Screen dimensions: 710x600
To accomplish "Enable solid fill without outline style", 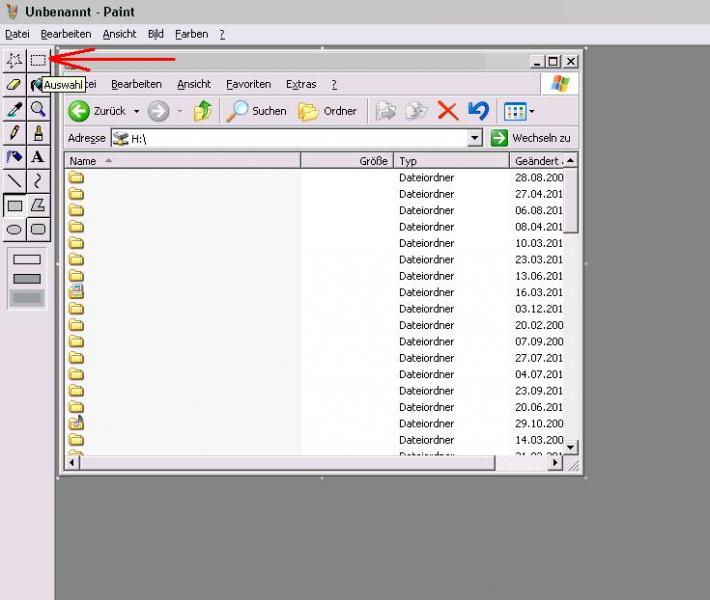I will point(27,297).
